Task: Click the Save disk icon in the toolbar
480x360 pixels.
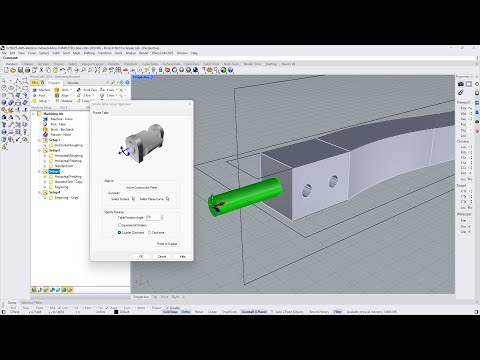Action: 20,70
